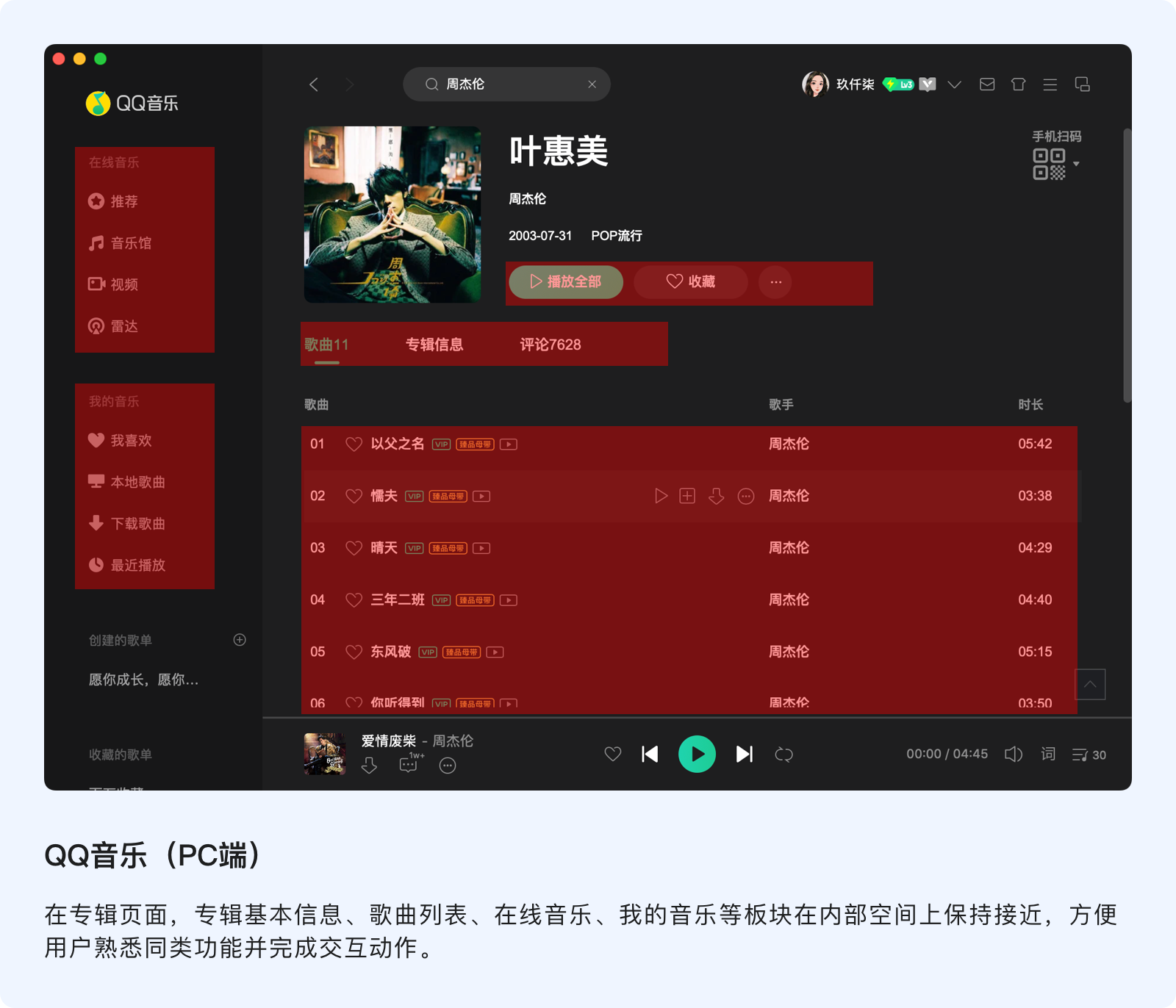Like the playing song 爱情废柴

[x=612, y=755]
